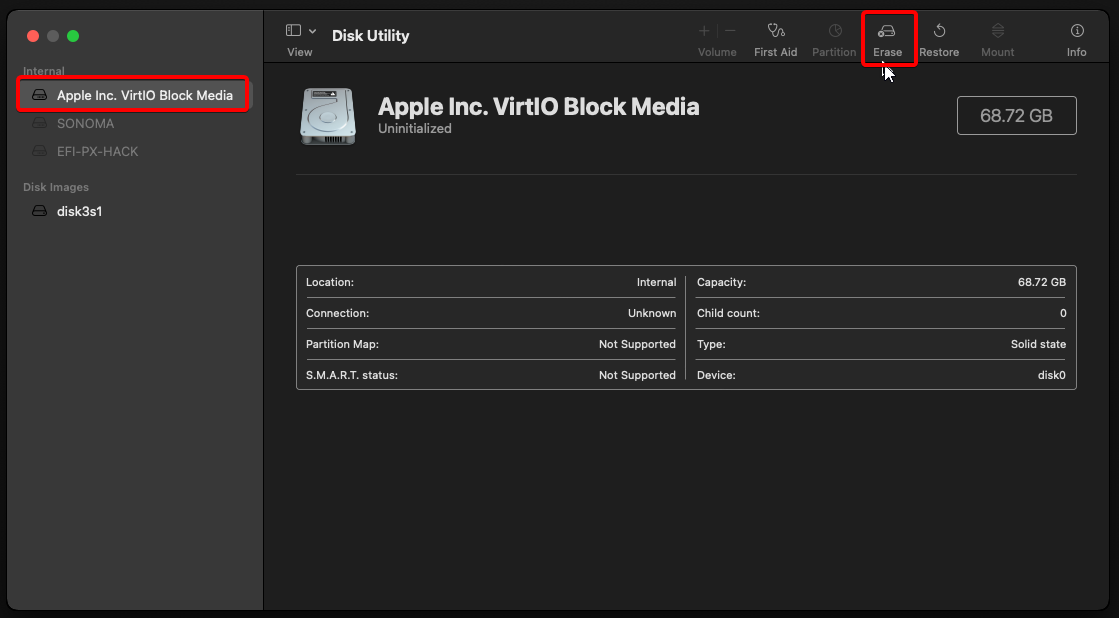Click Partition Map value Not Supported
The width and height of the screenshot is (1119, 618).
click(x=637, y=344)
